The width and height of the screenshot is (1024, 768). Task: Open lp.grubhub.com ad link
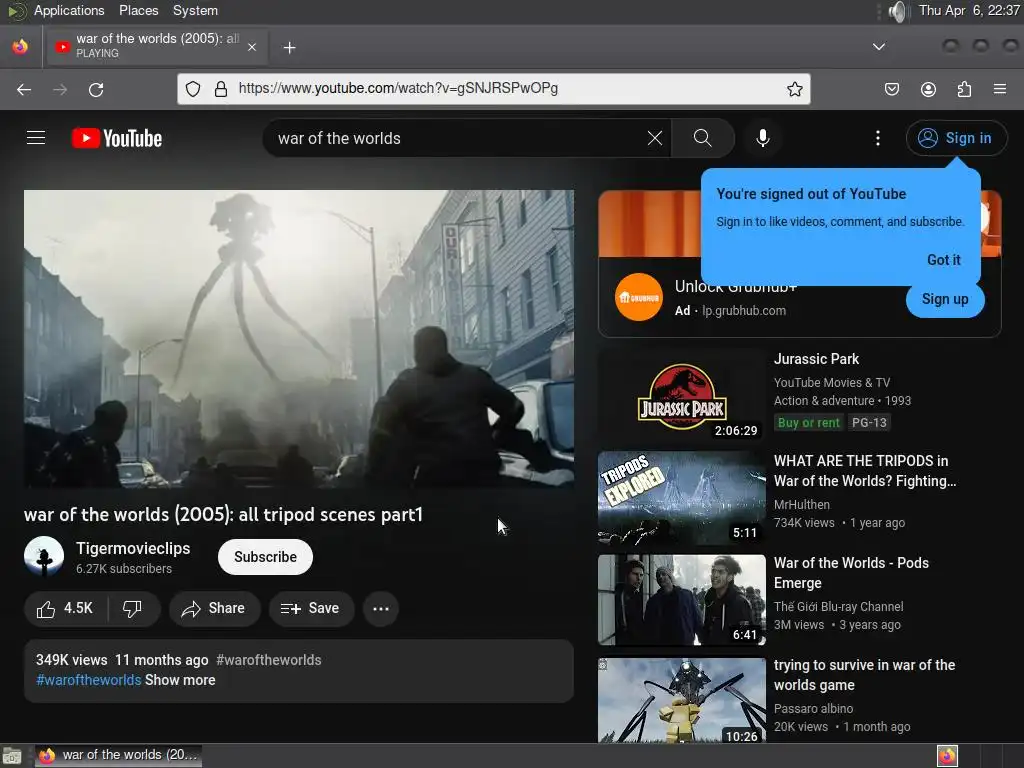pyautogui.click(x=744, y=311)
